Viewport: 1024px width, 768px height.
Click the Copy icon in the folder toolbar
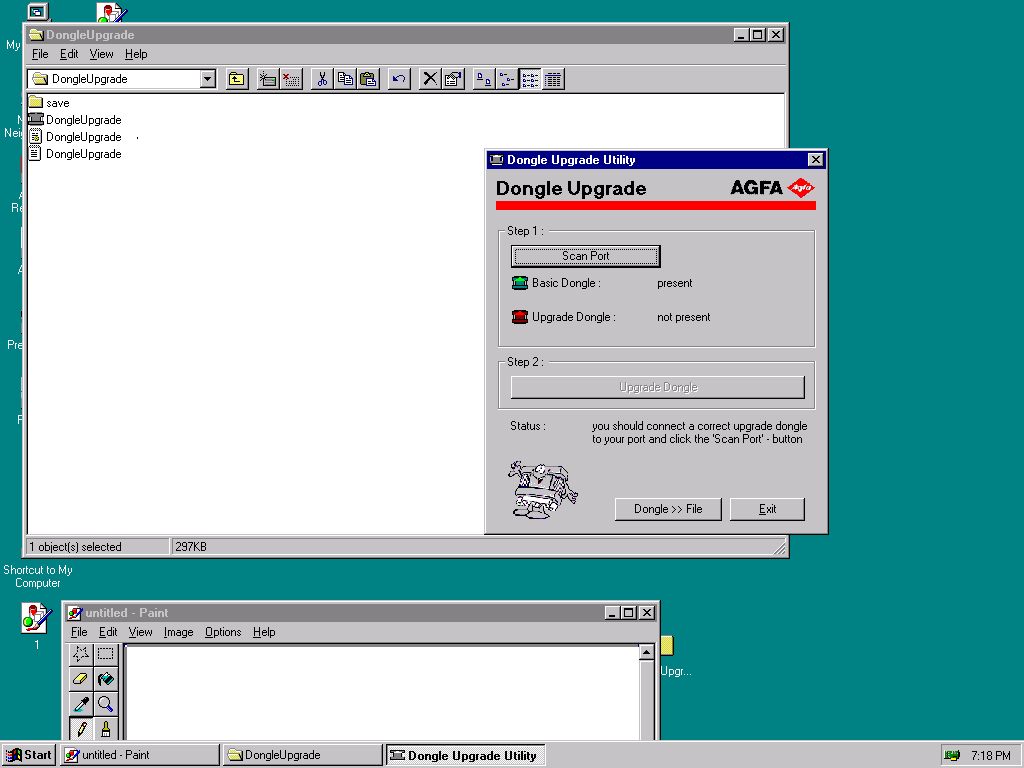(345, 79)
